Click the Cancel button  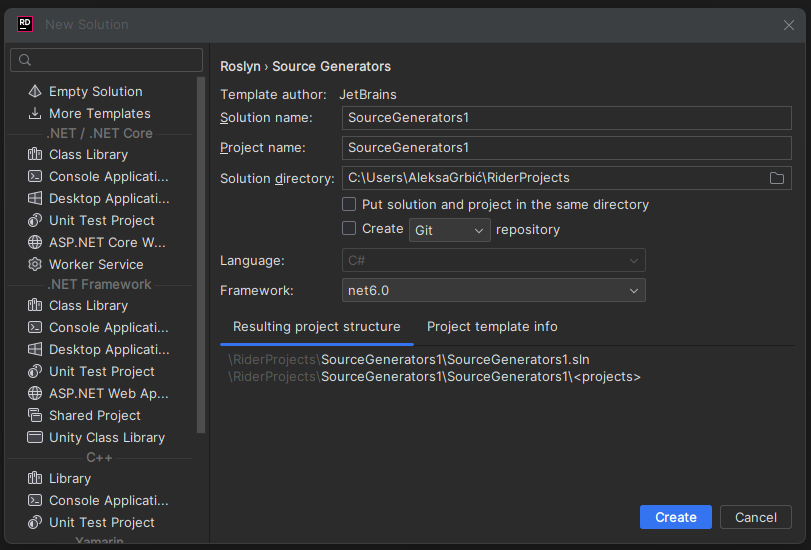pyautogui.click(x=756, y=517)
